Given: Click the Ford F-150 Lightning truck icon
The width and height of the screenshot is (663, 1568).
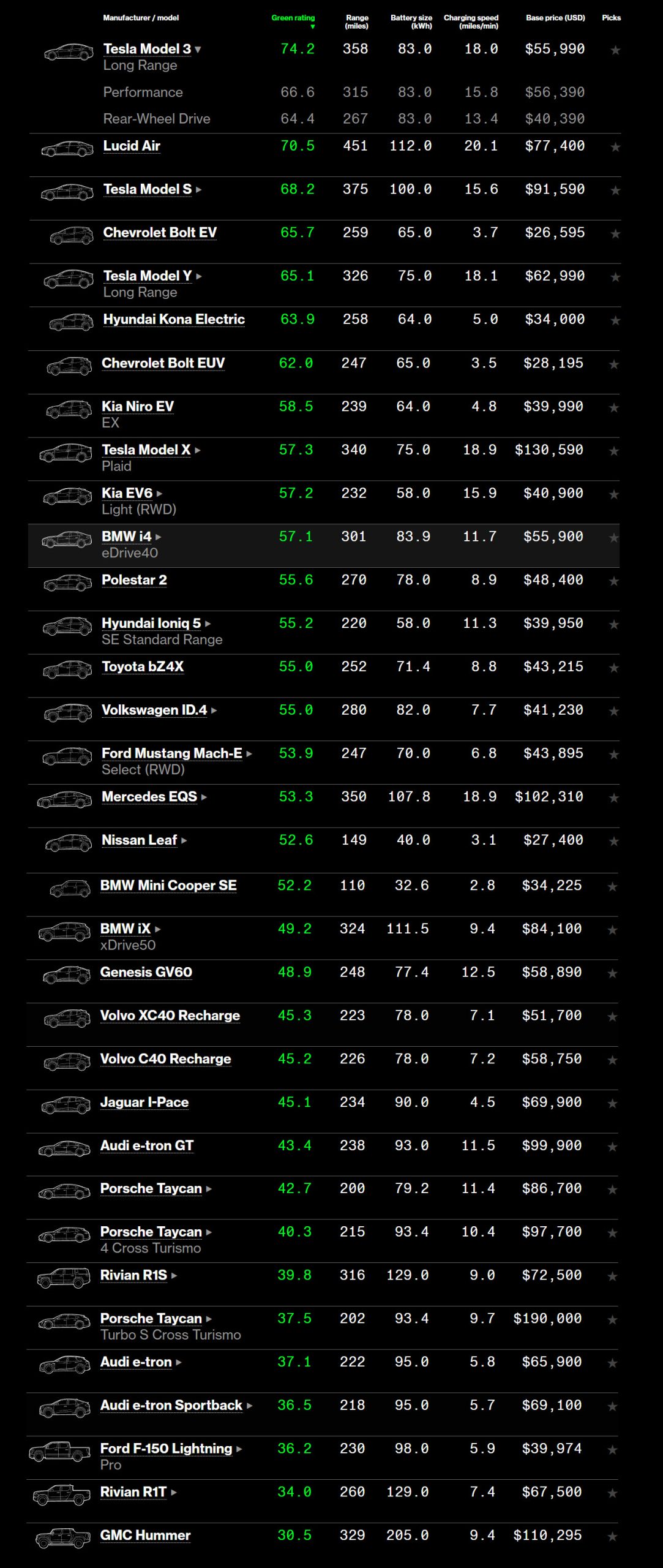Looking at the screenshot, I should point(59,1452).
